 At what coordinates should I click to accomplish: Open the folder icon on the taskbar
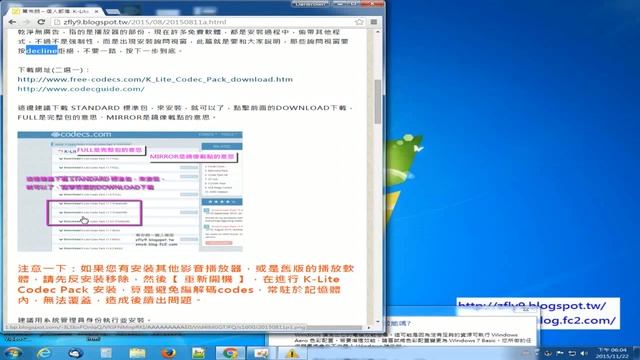137,353
